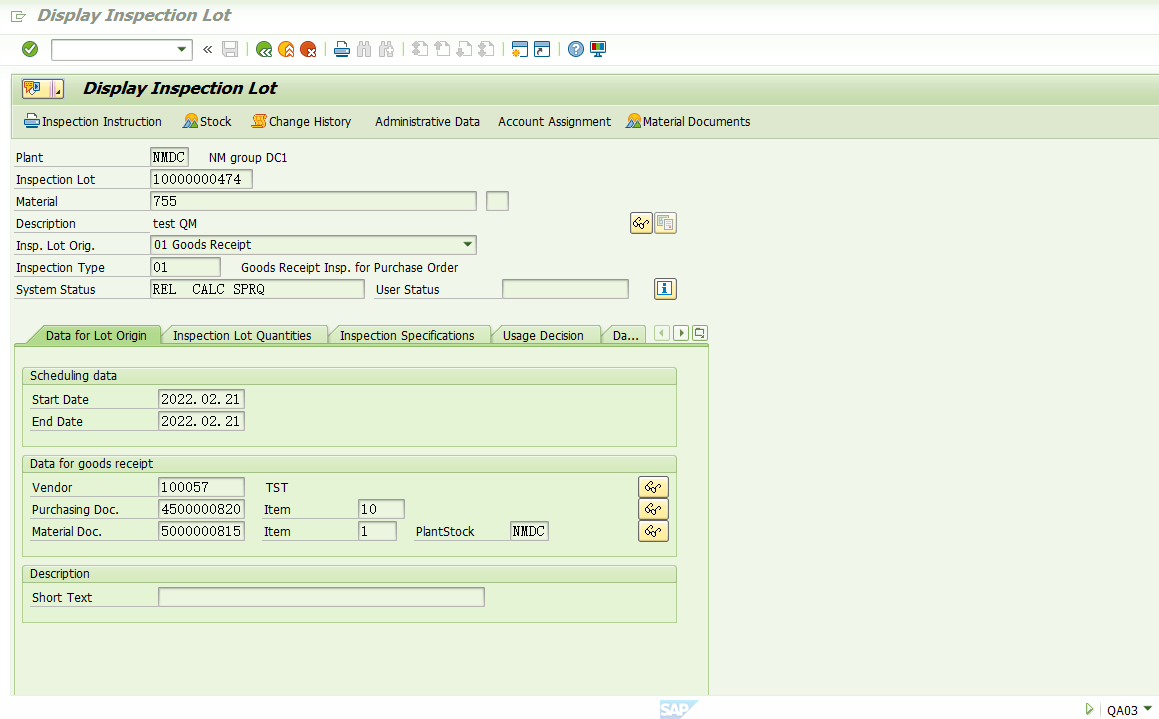Open the Usage Decision tab
This screenshot has width=1159, height=719.
(546, 335)
